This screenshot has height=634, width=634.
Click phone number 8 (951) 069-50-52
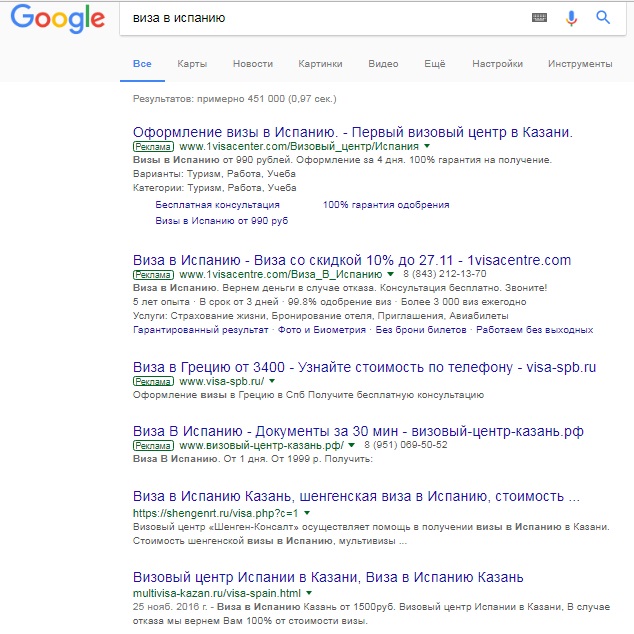click(406, 445)
